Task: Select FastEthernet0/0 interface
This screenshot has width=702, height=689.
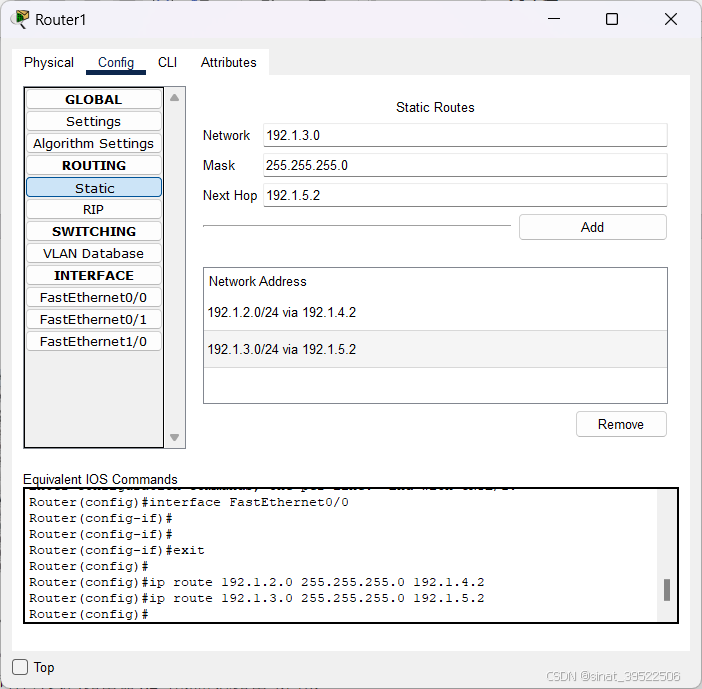Action: 93,297
